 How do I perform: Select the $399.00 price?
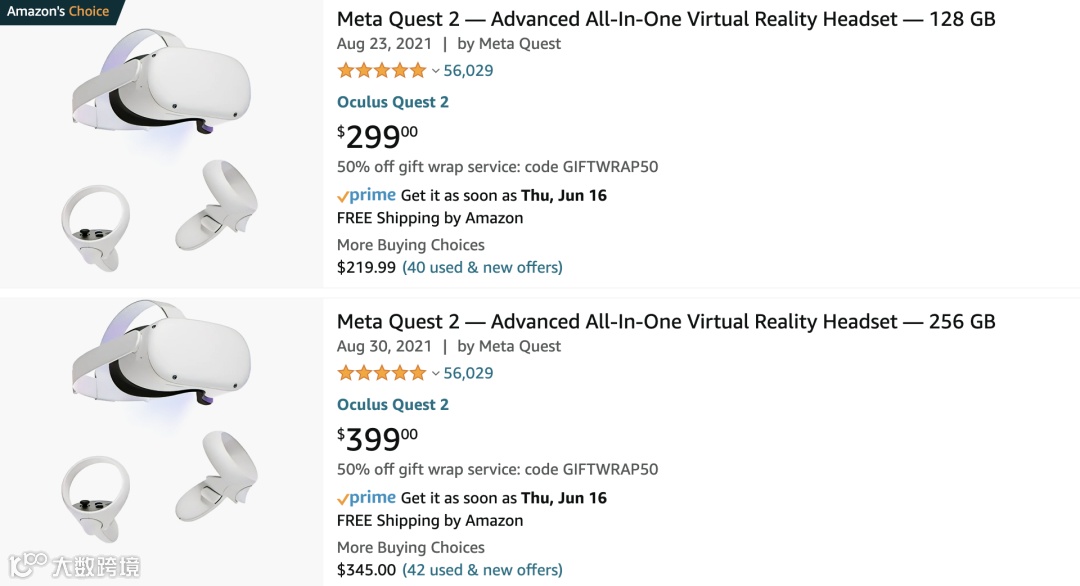pos(377,438)
